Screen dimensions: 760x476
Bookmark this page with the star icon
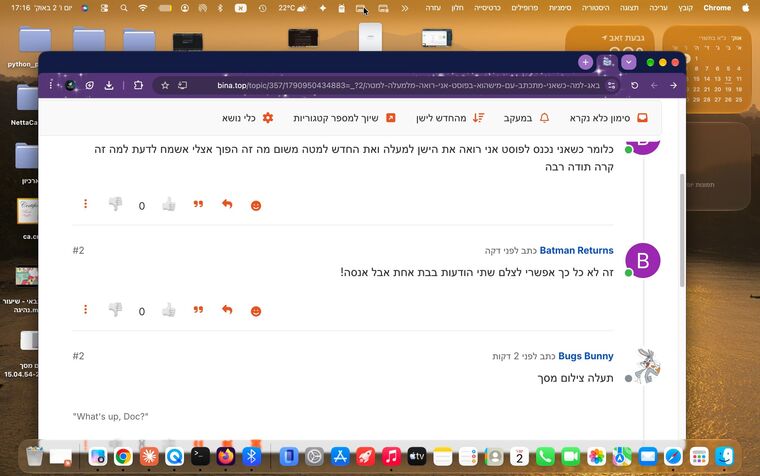(165, 85)
